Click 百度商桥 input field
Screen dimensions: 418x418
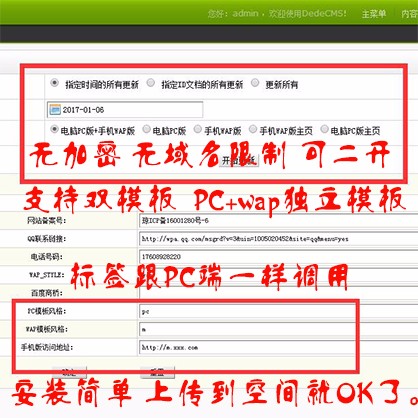point(278,293)
